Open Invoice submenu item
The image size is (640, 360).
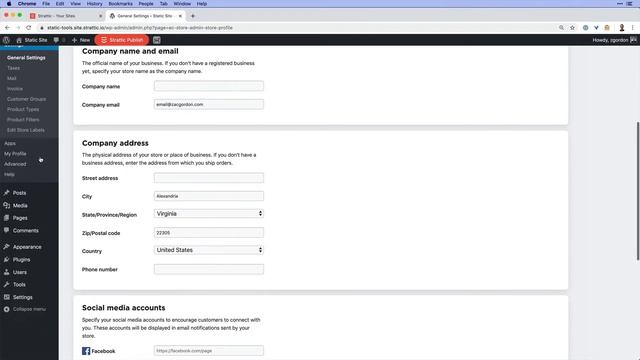15,89
